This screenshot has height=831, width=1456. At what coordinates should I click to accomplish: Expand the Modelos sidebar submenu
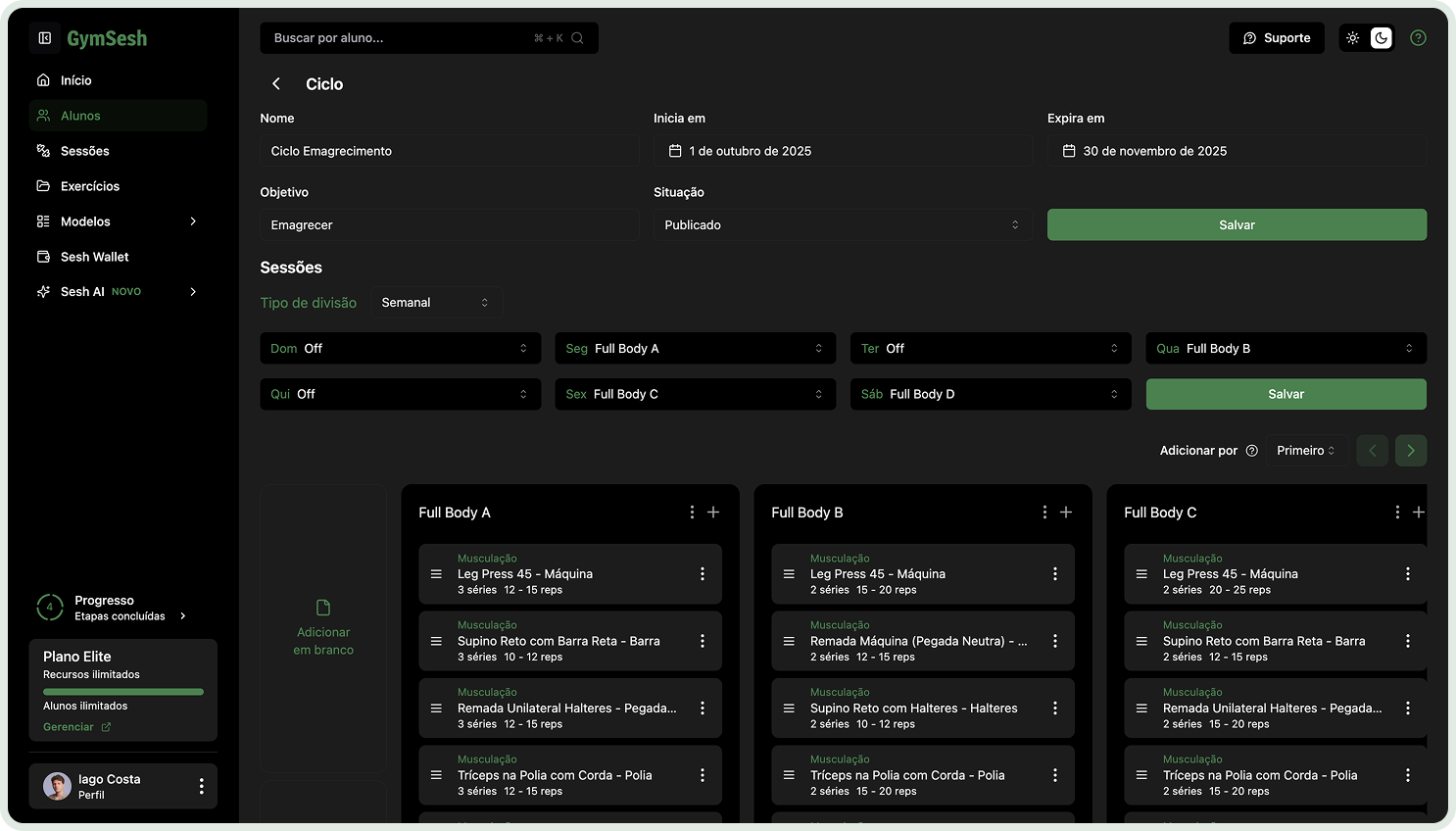point(193,221)
